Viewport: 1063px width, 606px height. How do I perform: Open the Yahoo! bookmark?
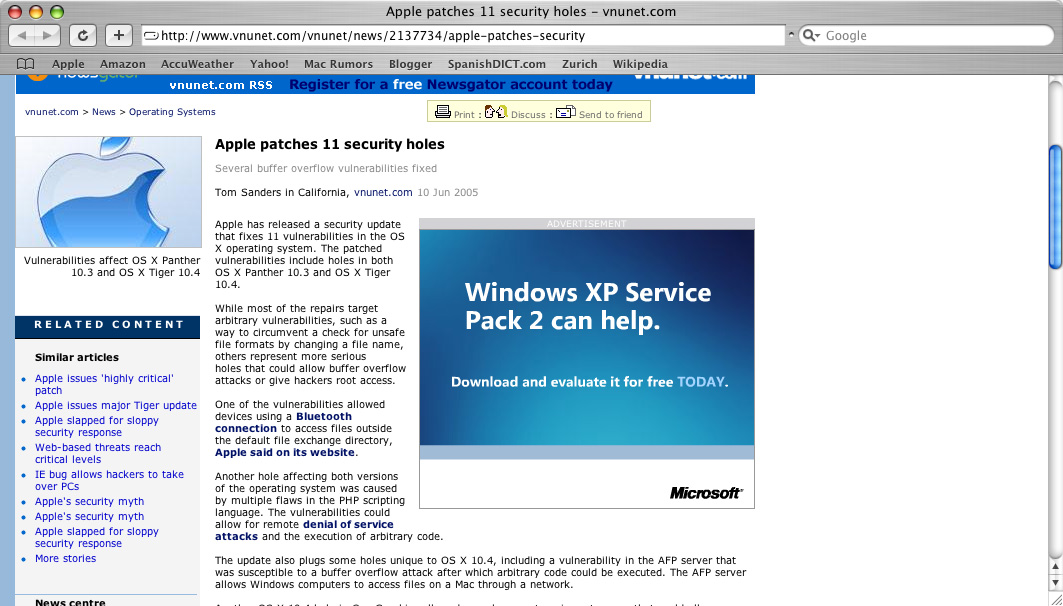point(269,64)
